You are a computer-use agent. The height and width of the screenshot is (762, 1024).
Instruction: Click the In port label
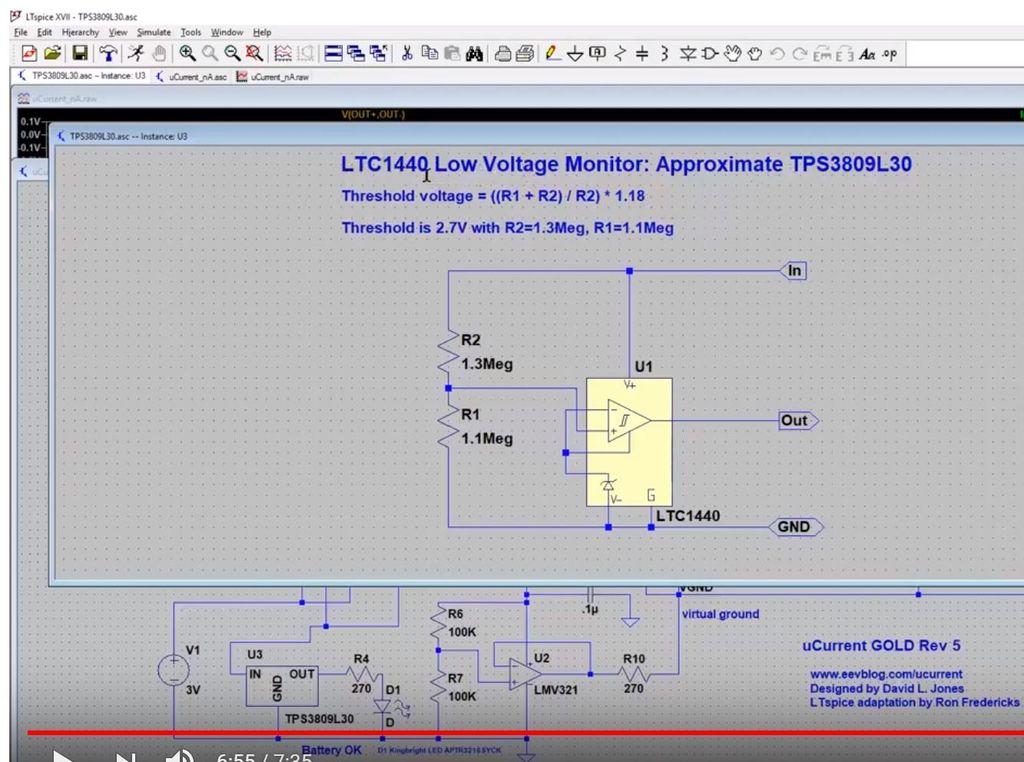click(x=793, y=270)
